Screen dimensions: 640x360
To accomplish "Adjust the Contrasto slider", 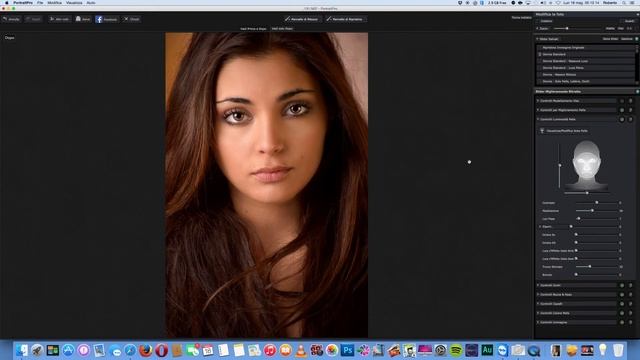I will coord(597,203).
